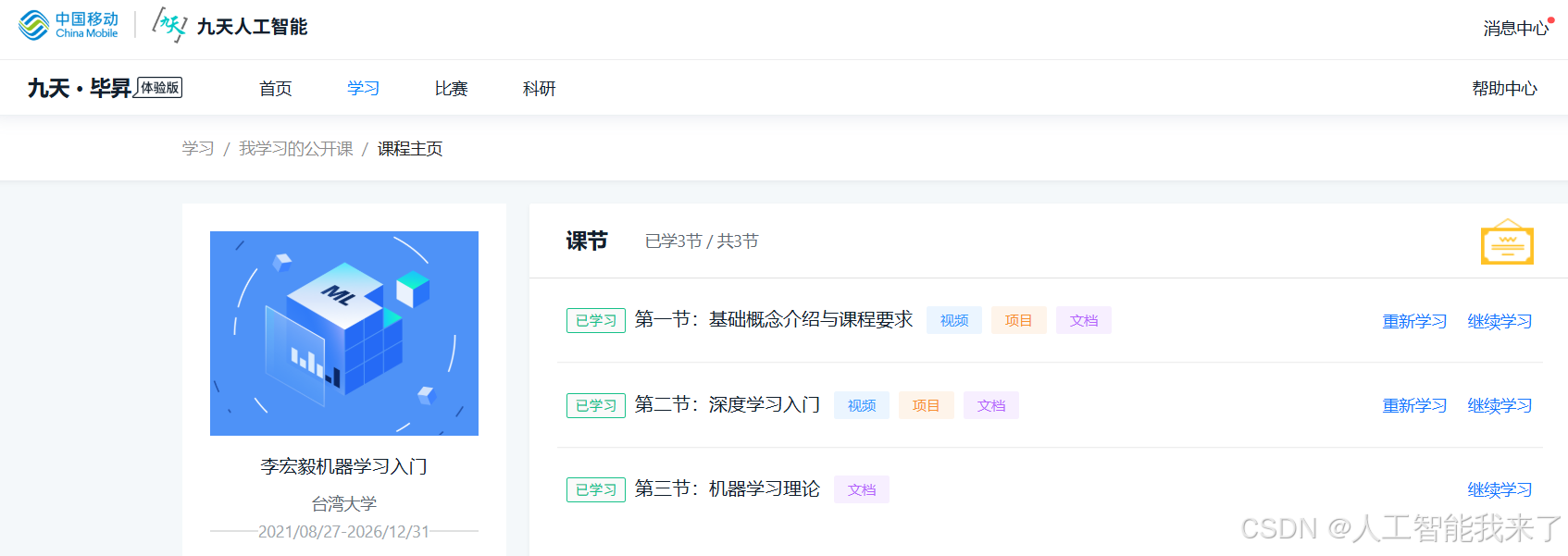This screenshot has height=556, width=1568.
Task: Select the 学习 navigation tab
Action: click(363, 88)
